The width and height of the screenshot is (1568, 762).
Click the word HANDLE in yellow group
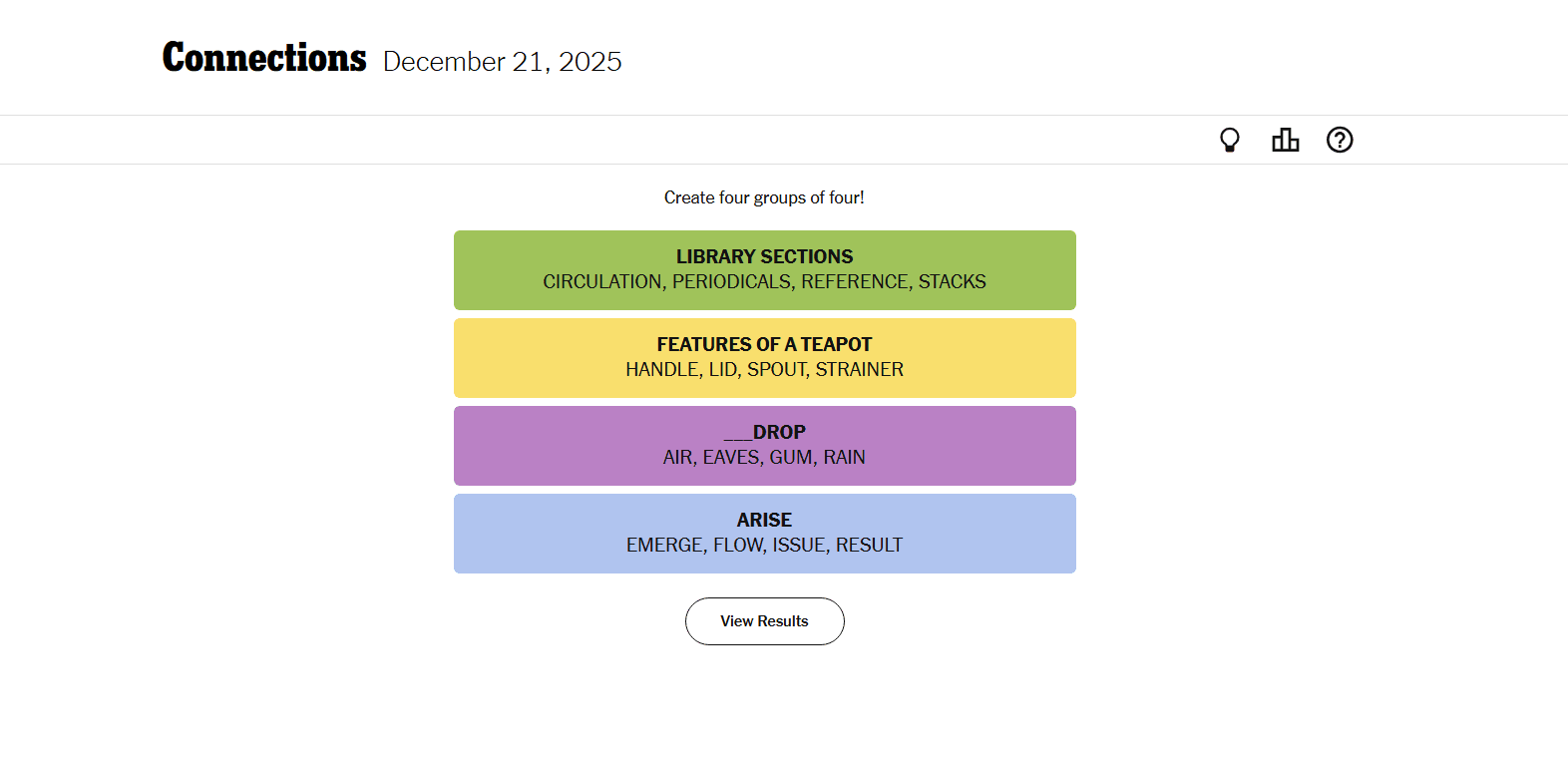[661, 370]
